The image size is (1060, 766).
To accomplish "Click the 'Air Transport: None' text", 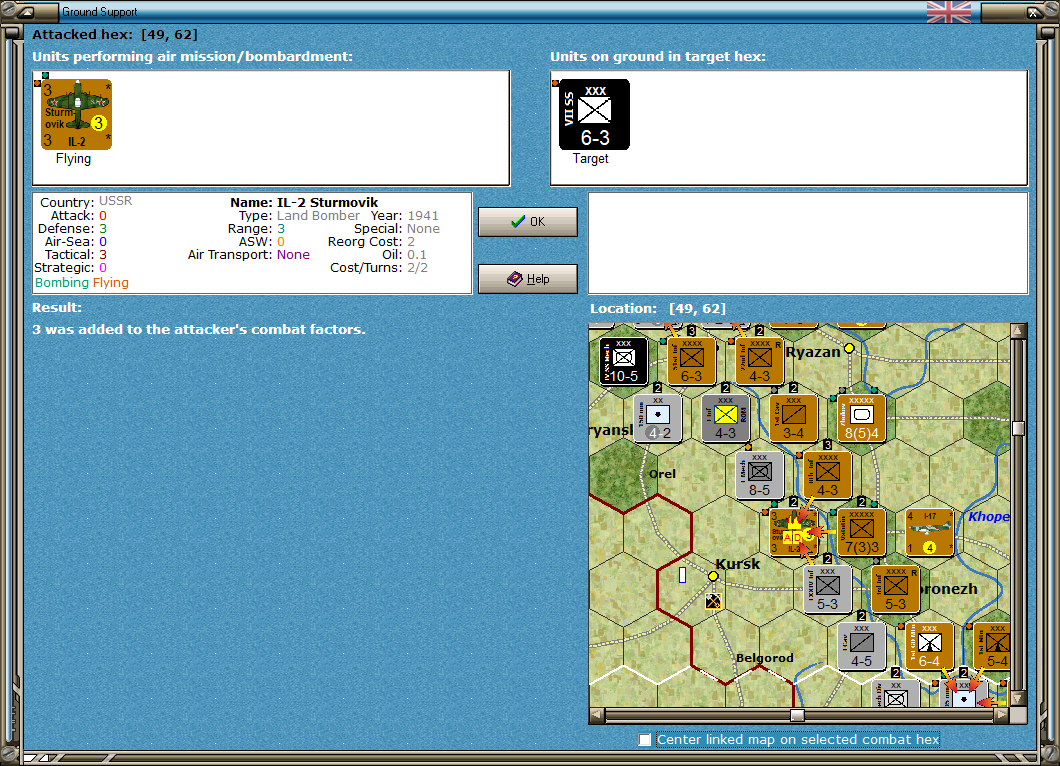I will click(x=249, y=255).
